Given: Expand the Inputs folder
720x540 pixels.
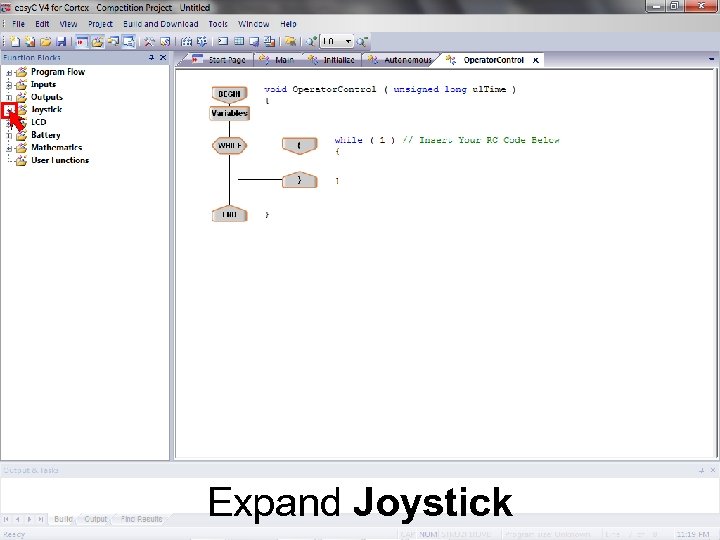Looking at the screenshot, I should (x=9, y=85).
